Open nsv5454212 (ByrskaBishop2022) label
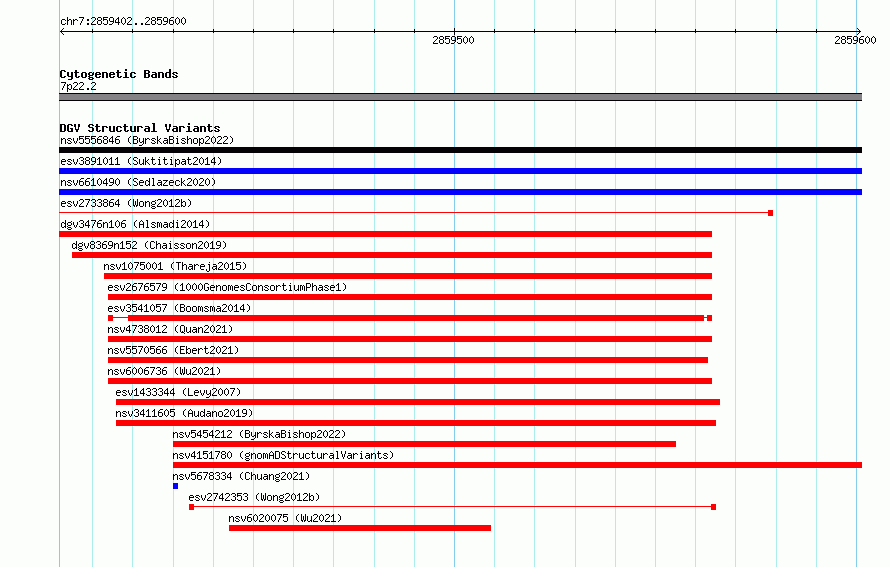Viewport: 890px width, 567px height. (x=259, y=434)
